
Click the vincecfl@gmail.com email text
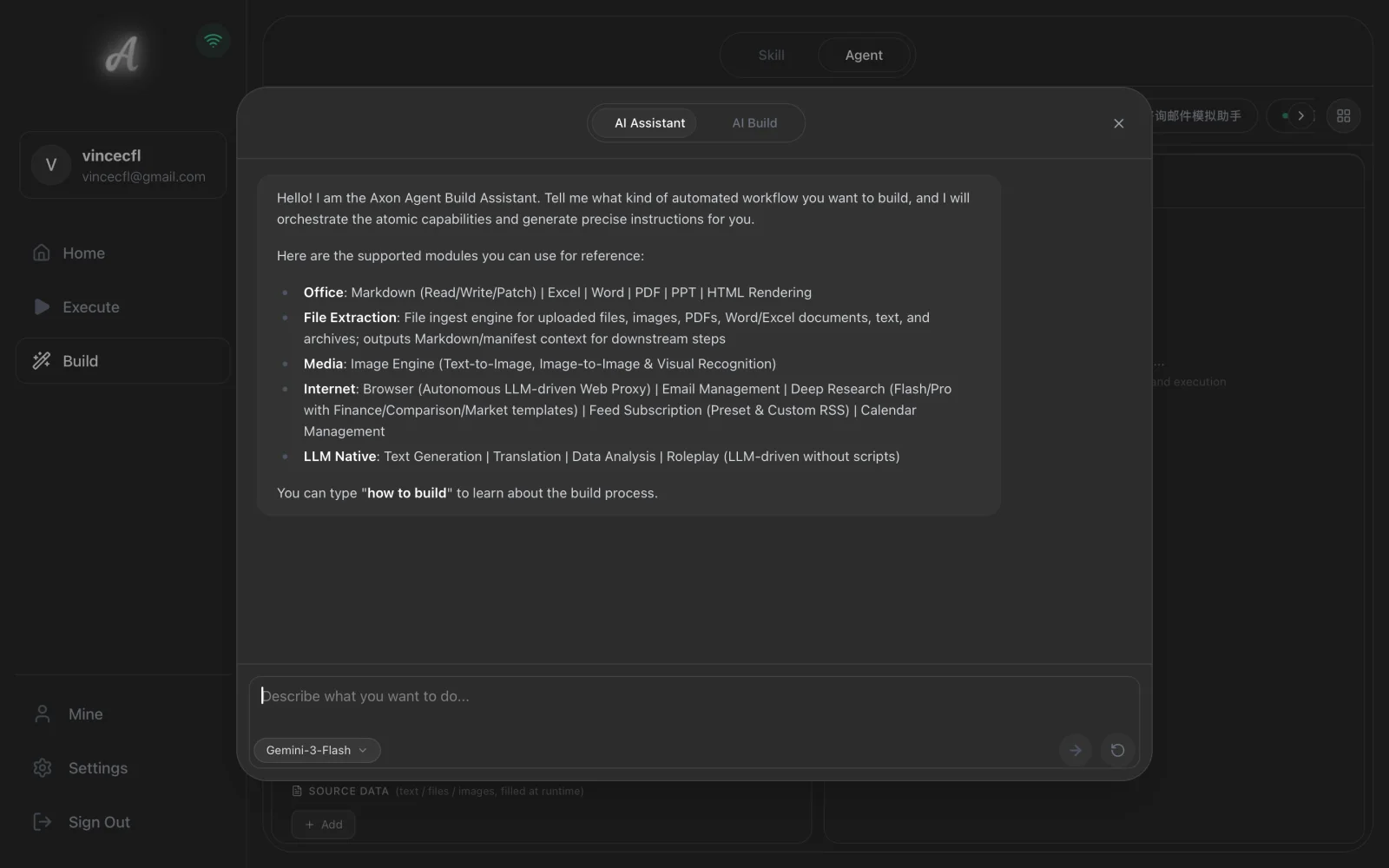pyautogui.click(x=143, y=177)
